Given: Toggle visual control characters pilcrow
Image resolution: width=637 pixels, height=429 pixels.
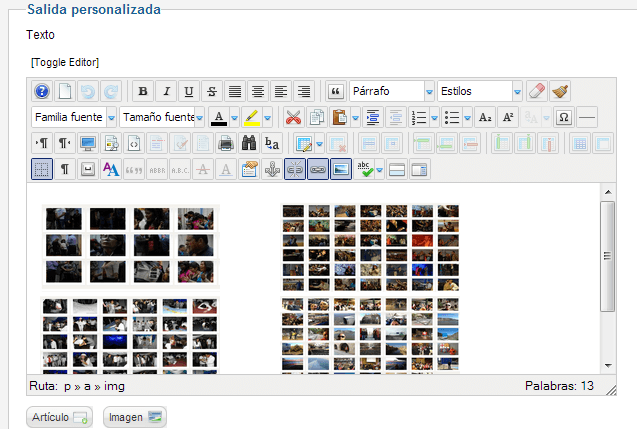Looking at the screenshot, I should coord(65,169).
